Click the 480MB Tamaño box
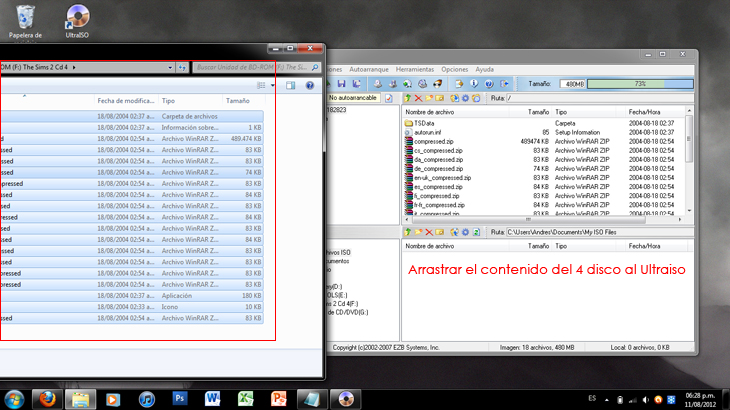Viewport: 730px width, 410px height. coord(572,84)
